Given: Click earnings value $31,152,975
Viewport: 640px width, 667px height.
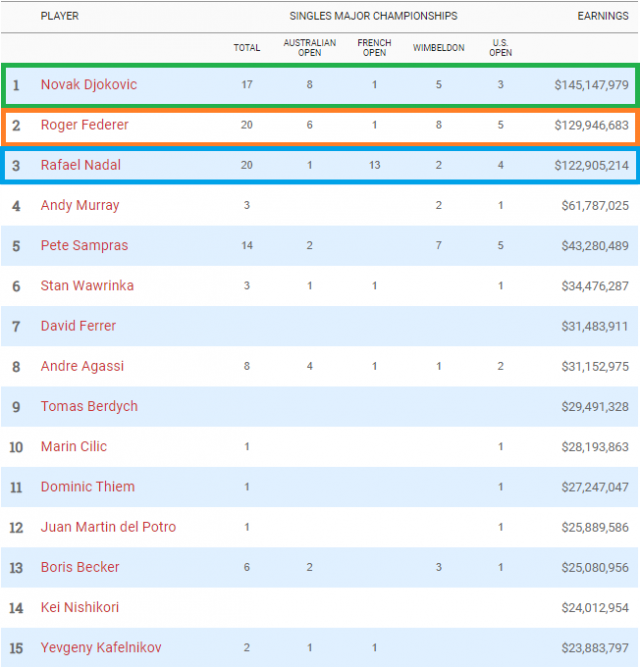Looking at the screenshot, I should point(595,366).
